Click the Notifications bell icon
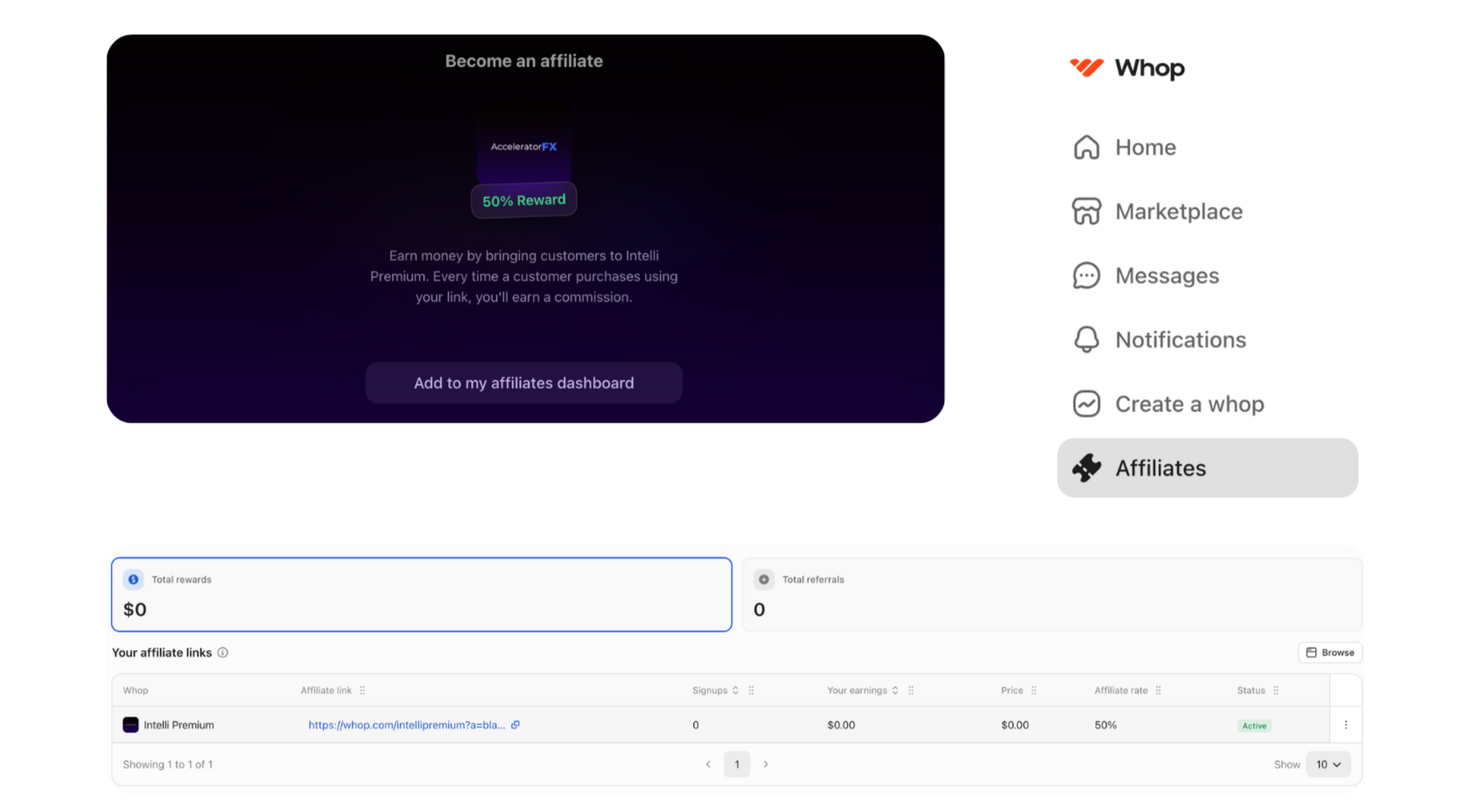The height and width of the screenshot is (812, 1478). [x=1086, y=339]
